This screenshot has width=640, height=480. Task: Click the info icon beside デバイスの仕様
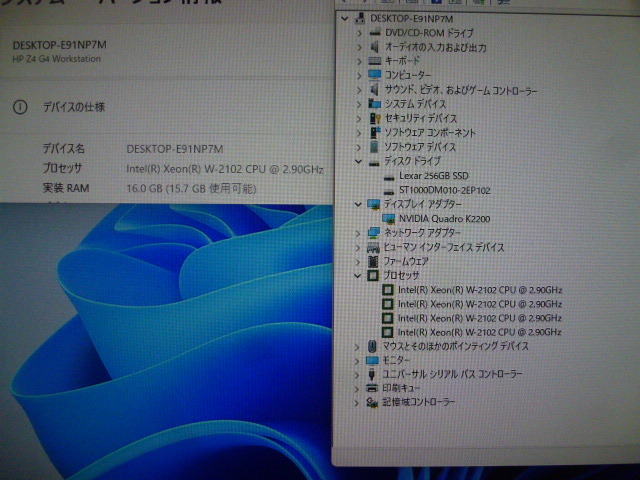click(x=20, y=107)
